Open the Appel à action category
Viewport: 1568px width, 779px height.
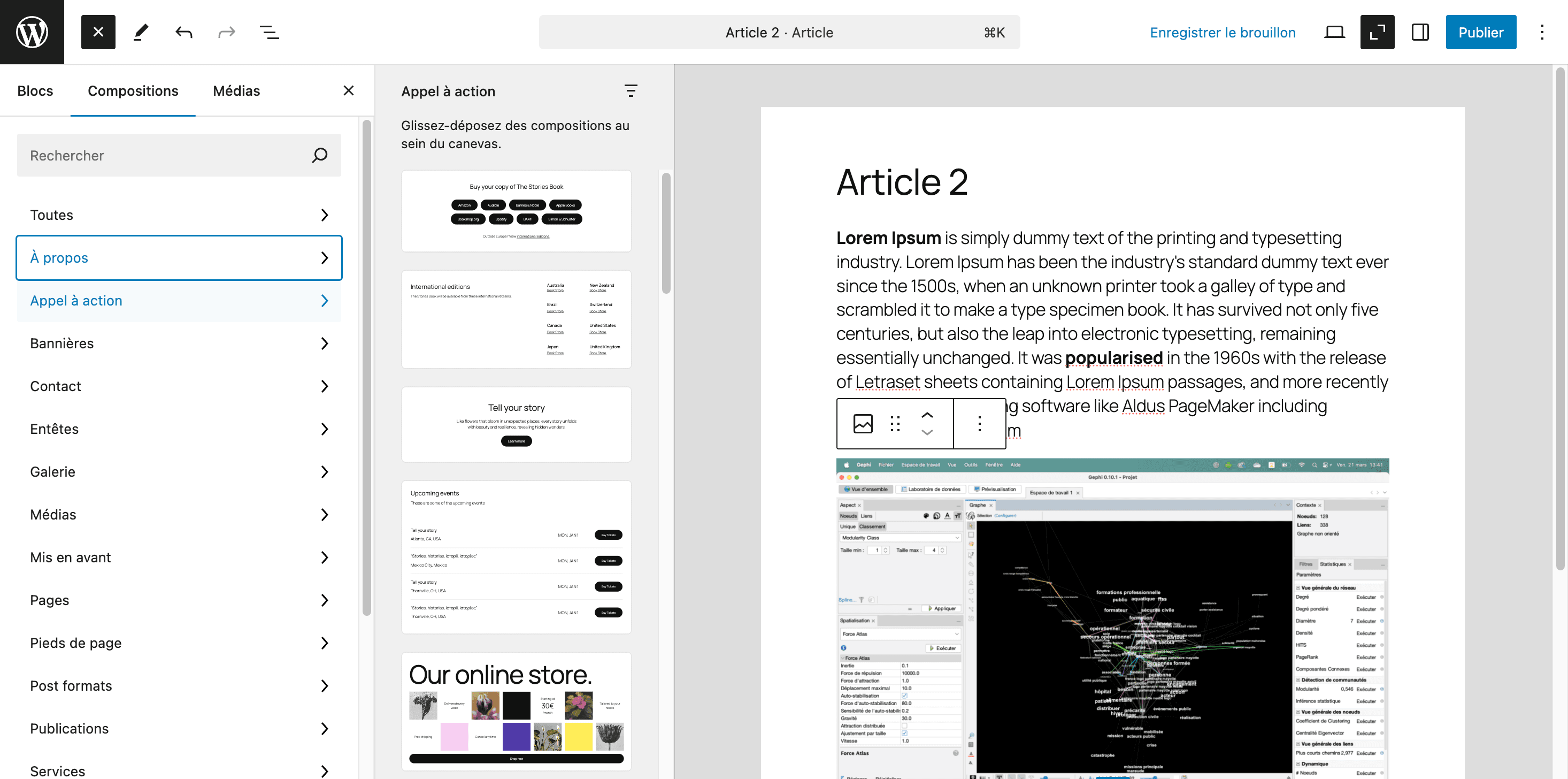pos(179,300)
